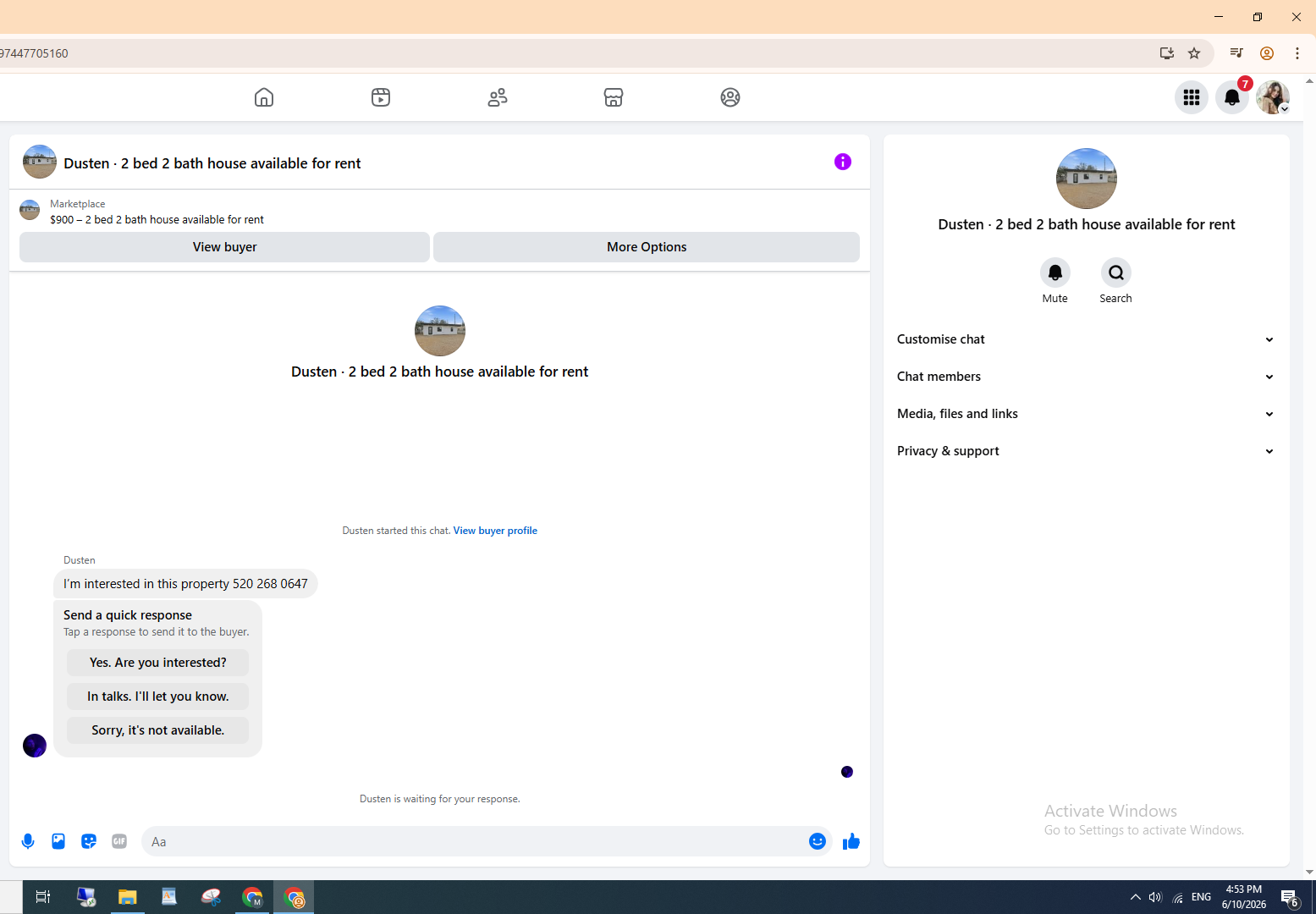The height and width of the screenshot is (914, 1316).
Task: Click '$900 – 2 bed 2 bath house' listing text
Action: click(x=157, y=220)
